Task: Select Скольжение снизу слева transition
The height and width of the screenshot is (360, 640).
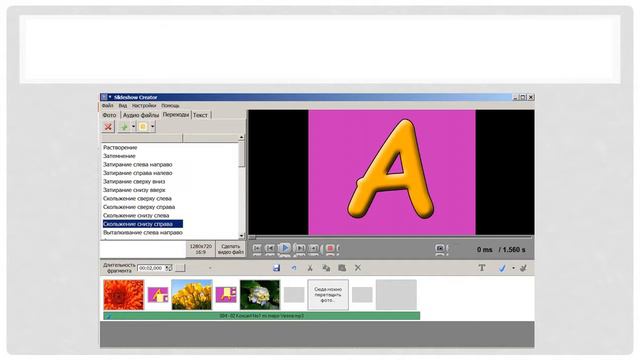Action: (136, 216)
